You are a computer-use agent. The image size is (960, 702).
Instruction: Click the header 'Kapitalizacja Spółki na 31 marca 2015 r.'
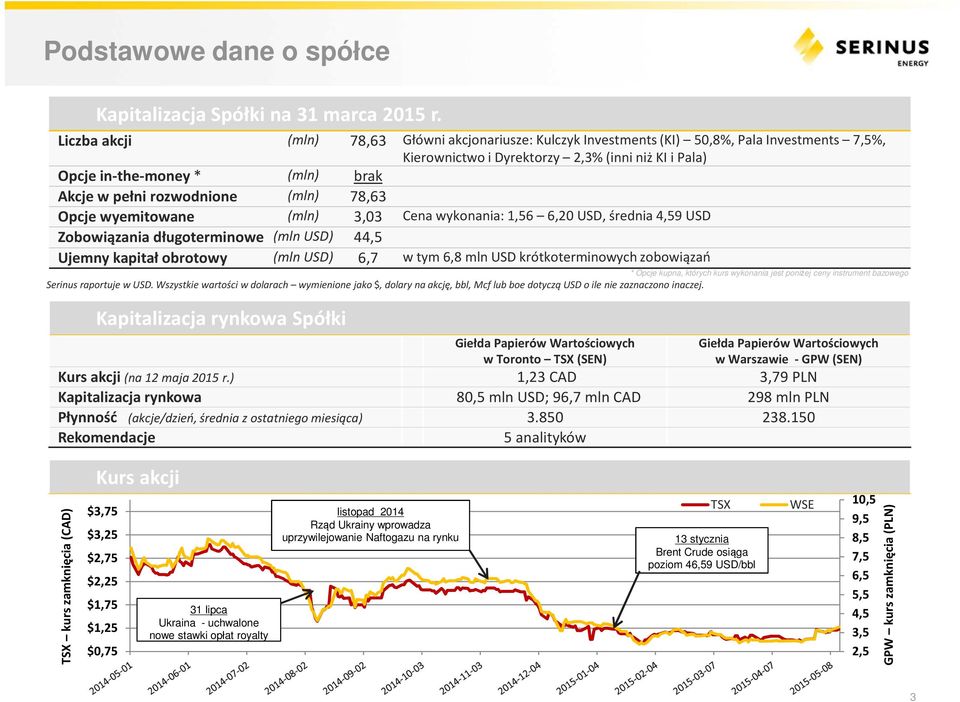coord(268,114)
